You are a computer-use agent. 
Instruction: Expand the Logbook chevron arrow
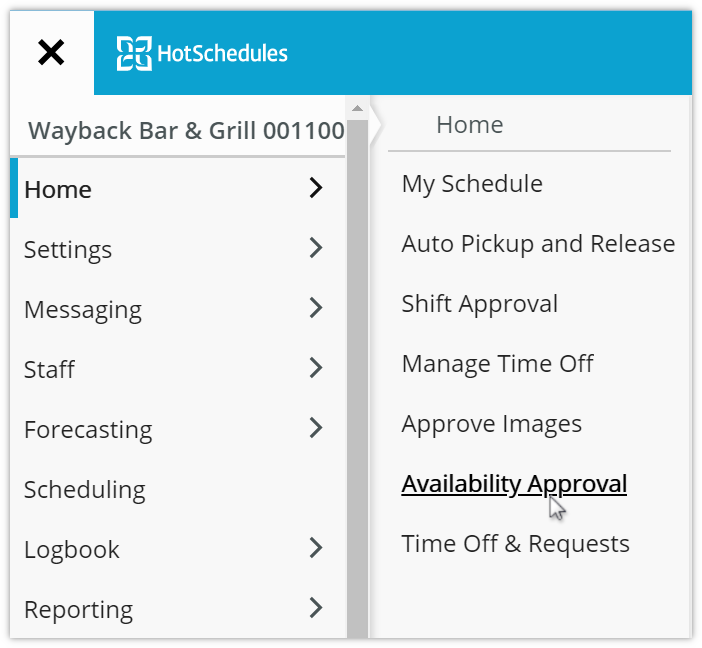(x=316, y=548)
